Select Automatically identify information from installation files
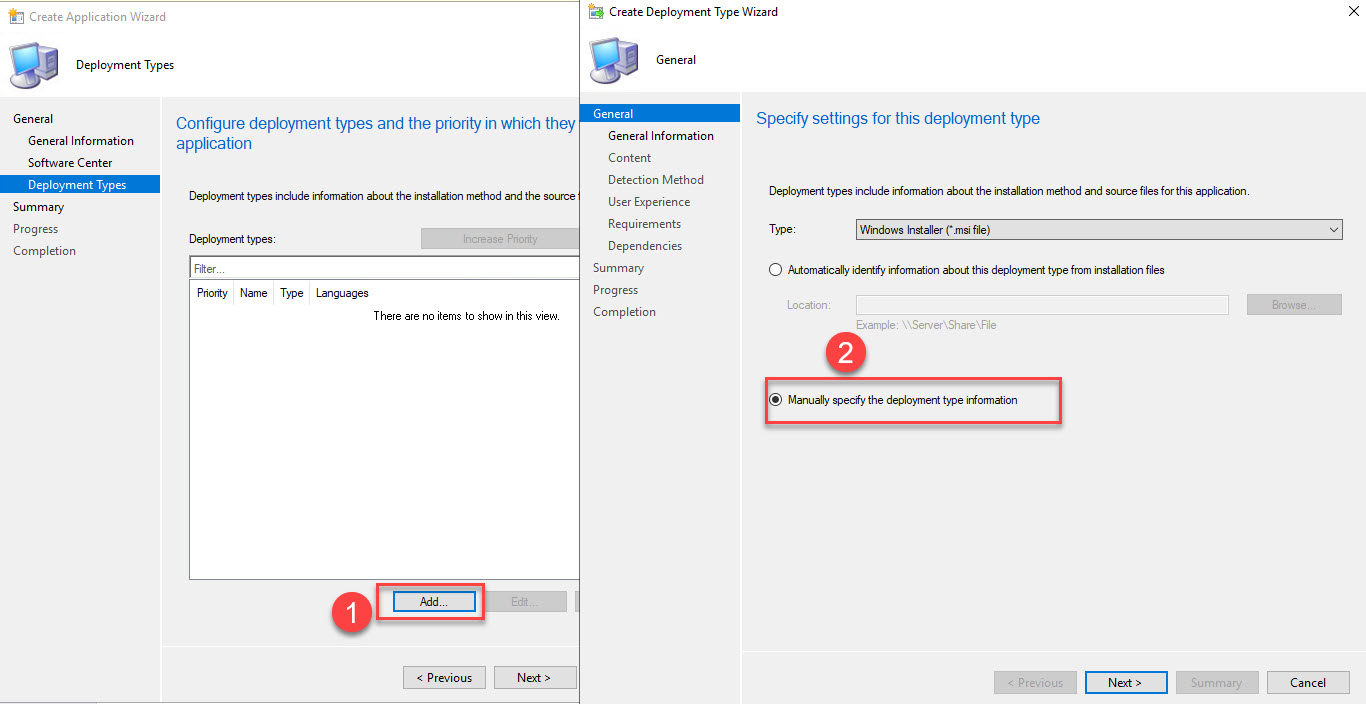This screenshot has height=704, width=1366. point(776,269)
